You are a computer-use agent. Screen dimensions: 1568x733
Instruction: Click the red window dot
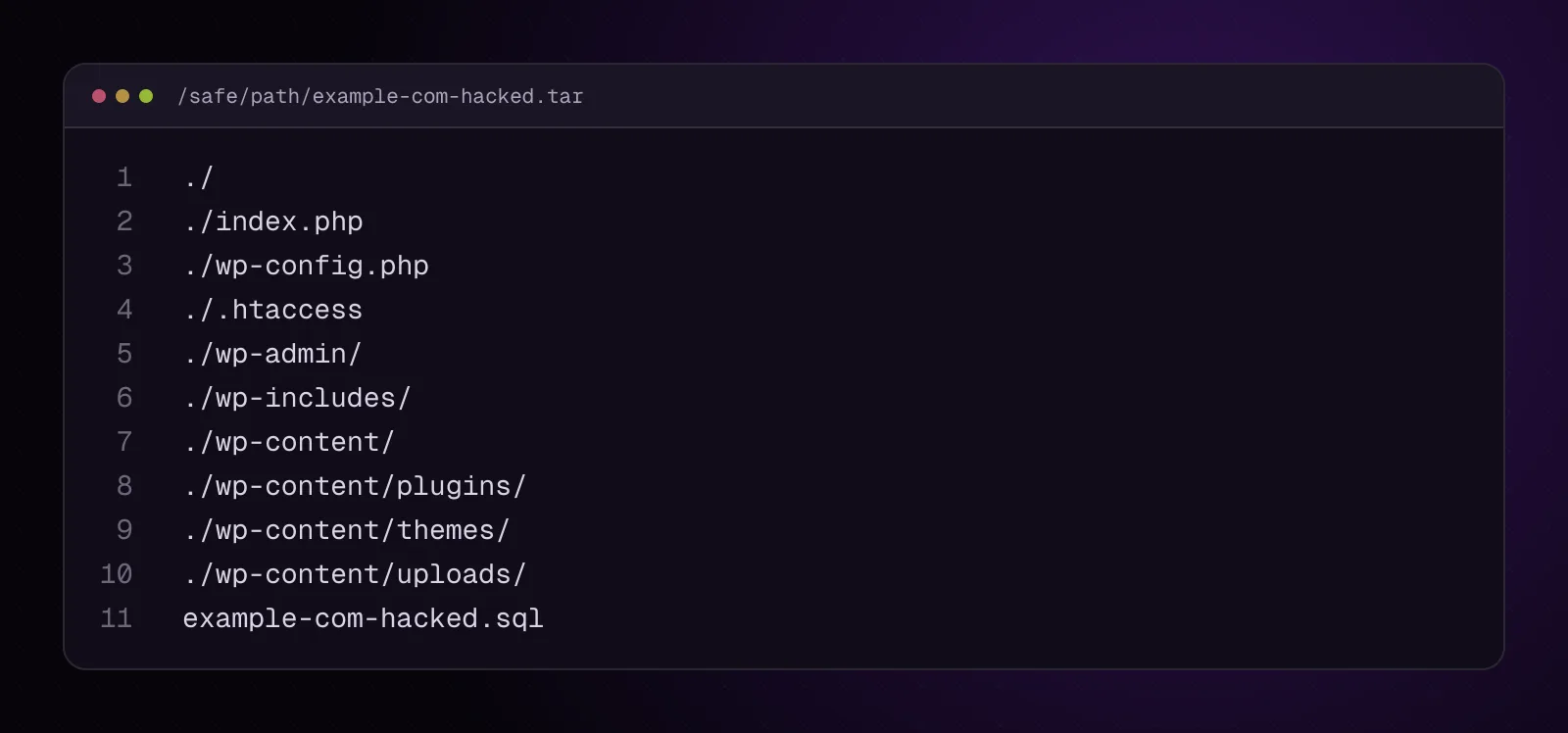(99, 96)
